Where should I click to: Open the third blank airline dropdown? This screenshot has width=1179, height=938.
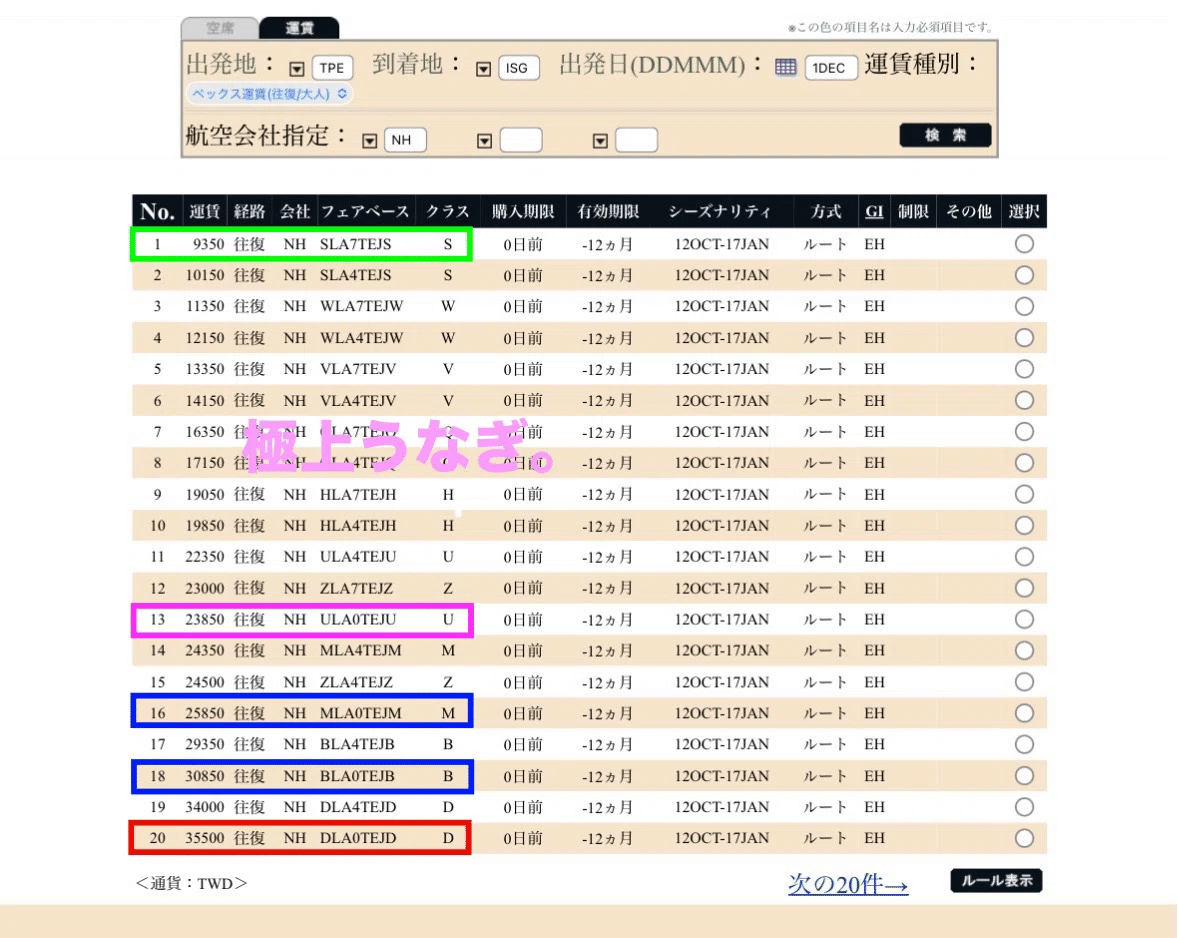coord(598,140)
